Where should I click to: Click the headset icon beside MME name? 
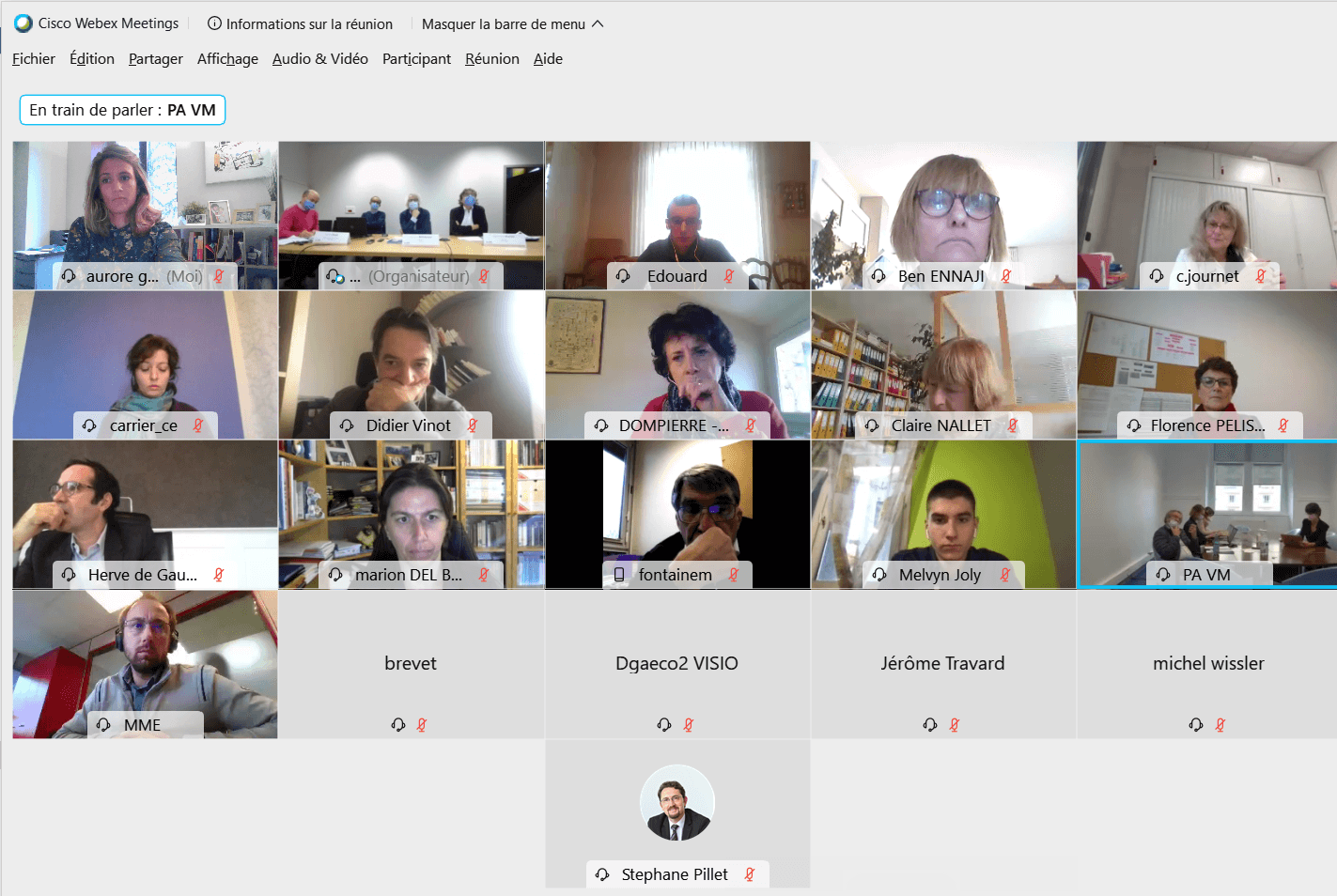[103, 725]
